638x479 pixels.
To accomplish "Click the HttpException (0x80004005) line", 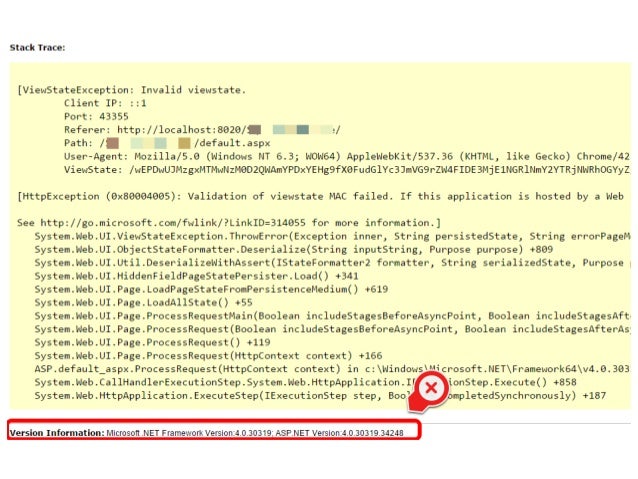I will (320, 197).
